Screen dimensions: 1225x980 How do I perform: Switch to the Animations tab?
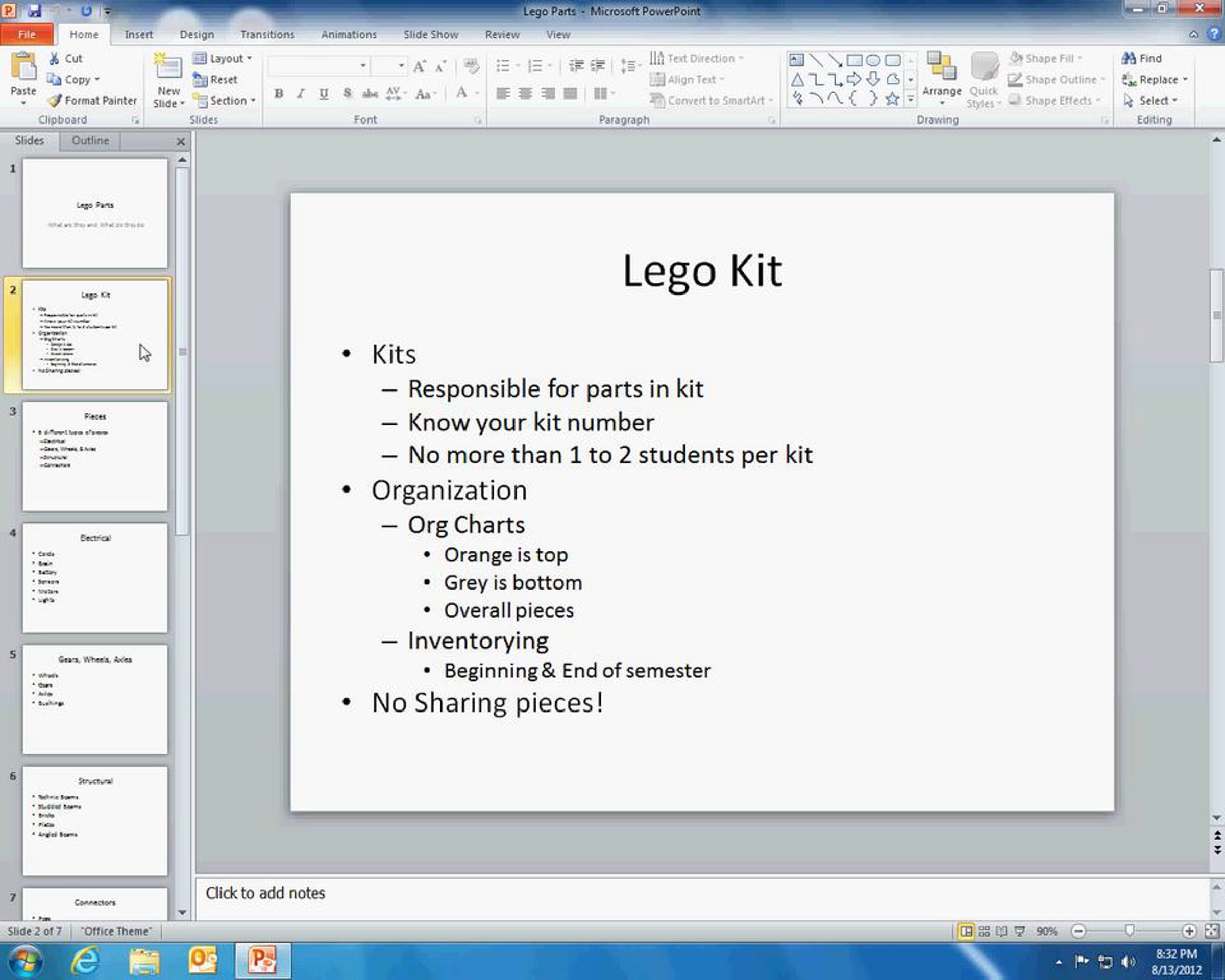(x=349, y=34)
